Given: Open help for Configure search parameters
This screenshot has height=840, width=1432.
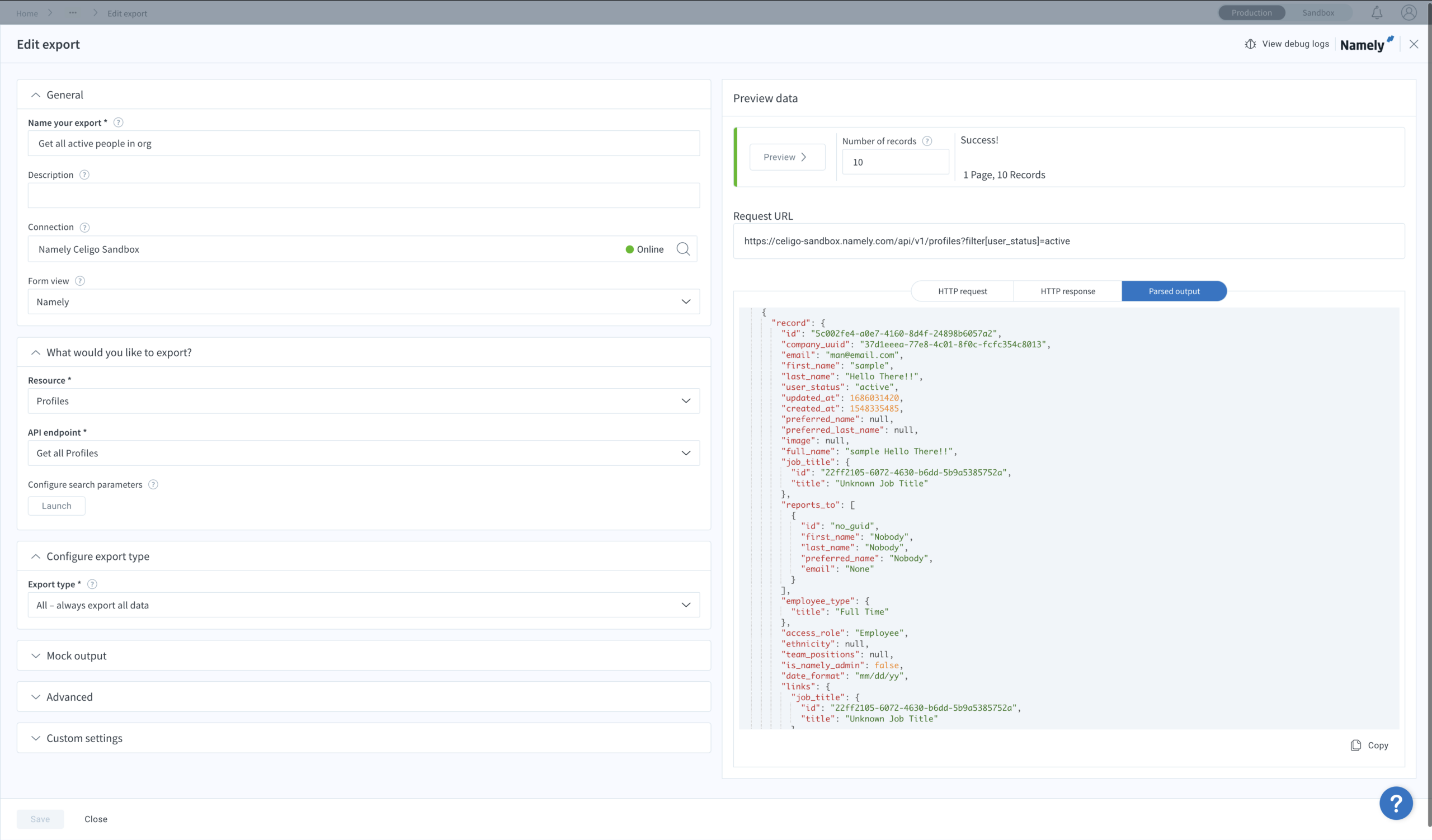Looking at the screenshot, I should click(153, 484).
